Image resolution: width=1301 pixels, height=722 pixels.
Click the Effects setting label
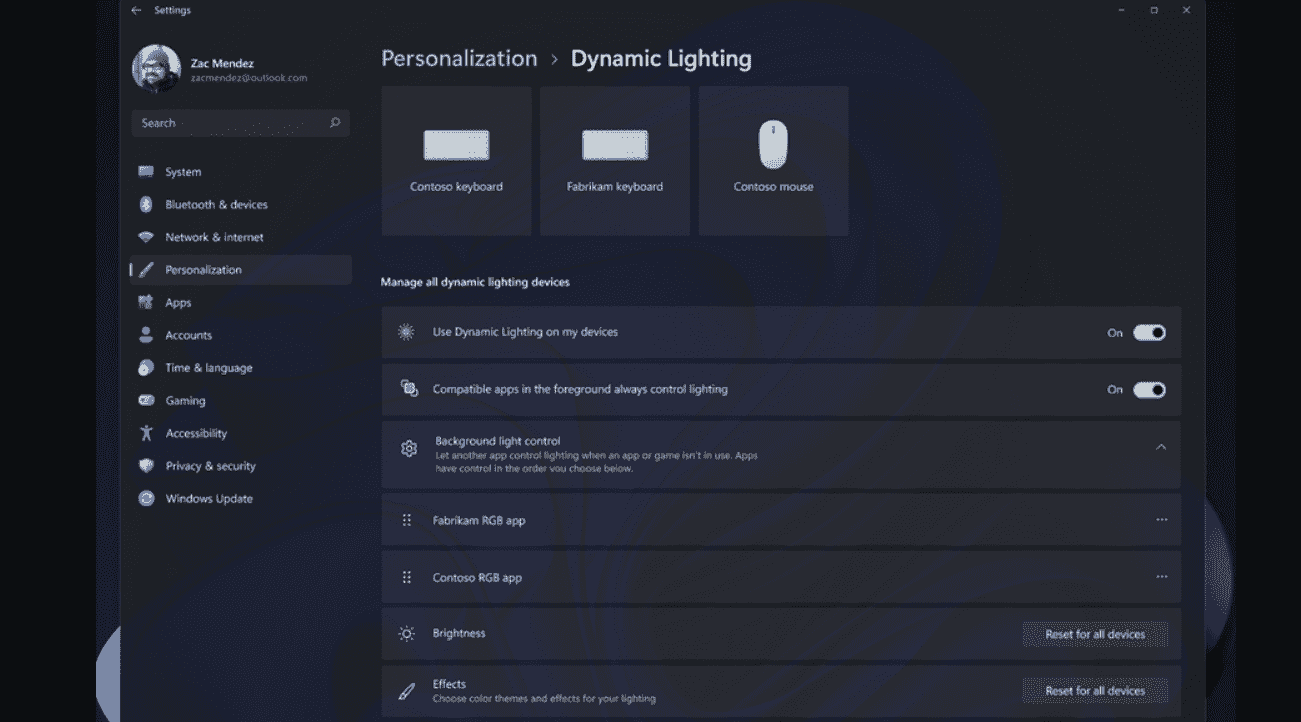(x=449, y=684)
